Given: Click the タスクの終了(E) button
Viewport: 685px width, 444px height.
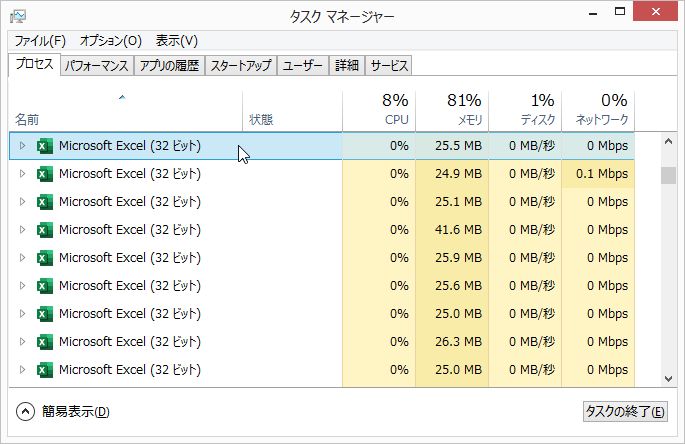Looking at the screenshot, I should point(625,412).
